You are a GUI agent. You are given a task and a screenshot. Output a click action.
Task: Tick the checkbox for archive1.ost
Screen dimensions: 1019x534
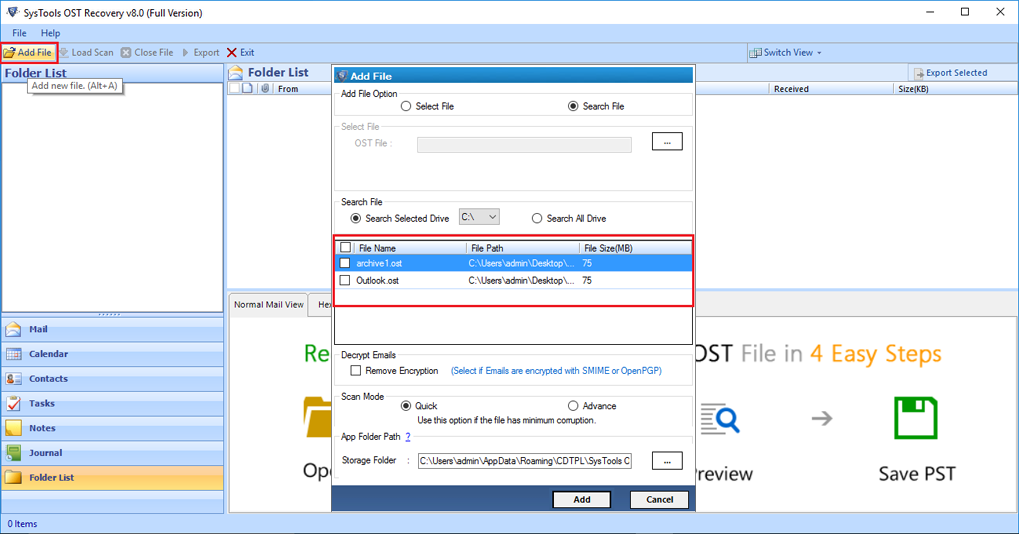(345, 263)
